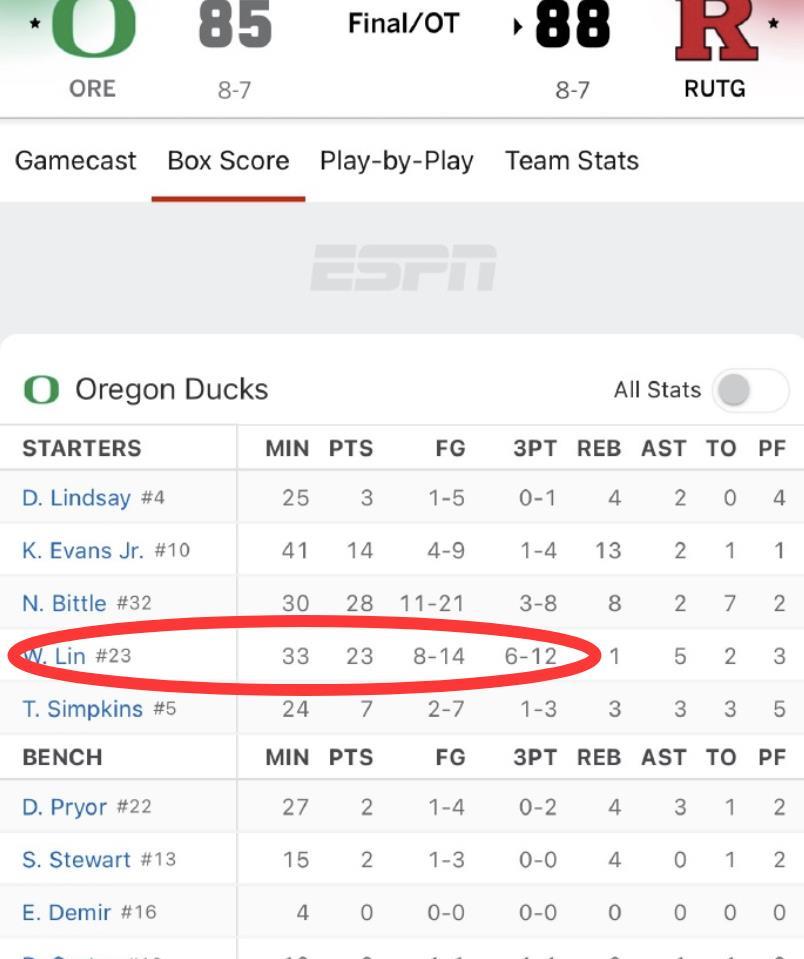The height and width of the screenshot is (959, 804).
Task: Click the small Oregon icon beside Oregon Ducks
Action: 41,389
